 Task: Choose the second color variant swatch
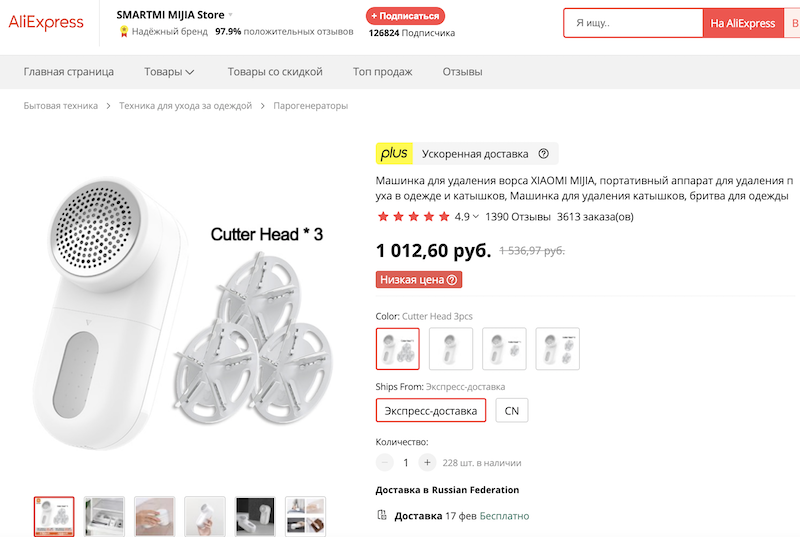(450, 348)
